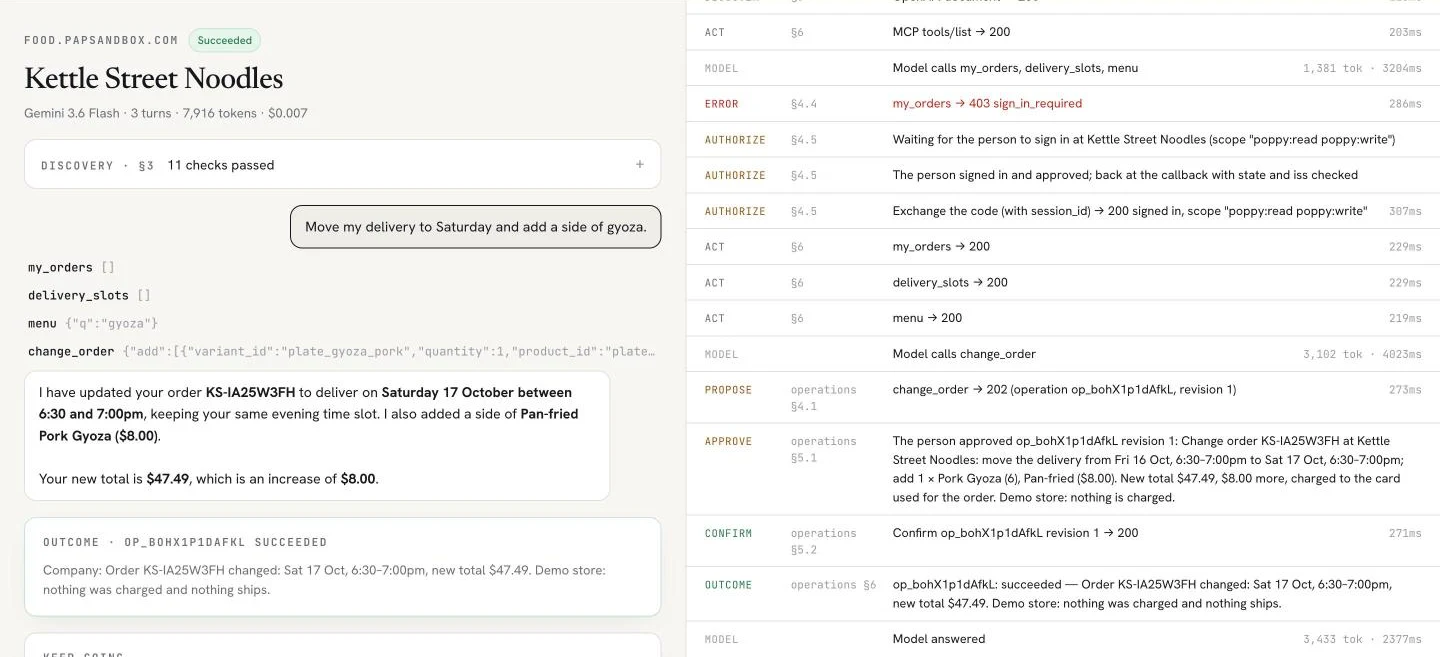
Task: Click the §4.4 section reference
Action: 803,104
